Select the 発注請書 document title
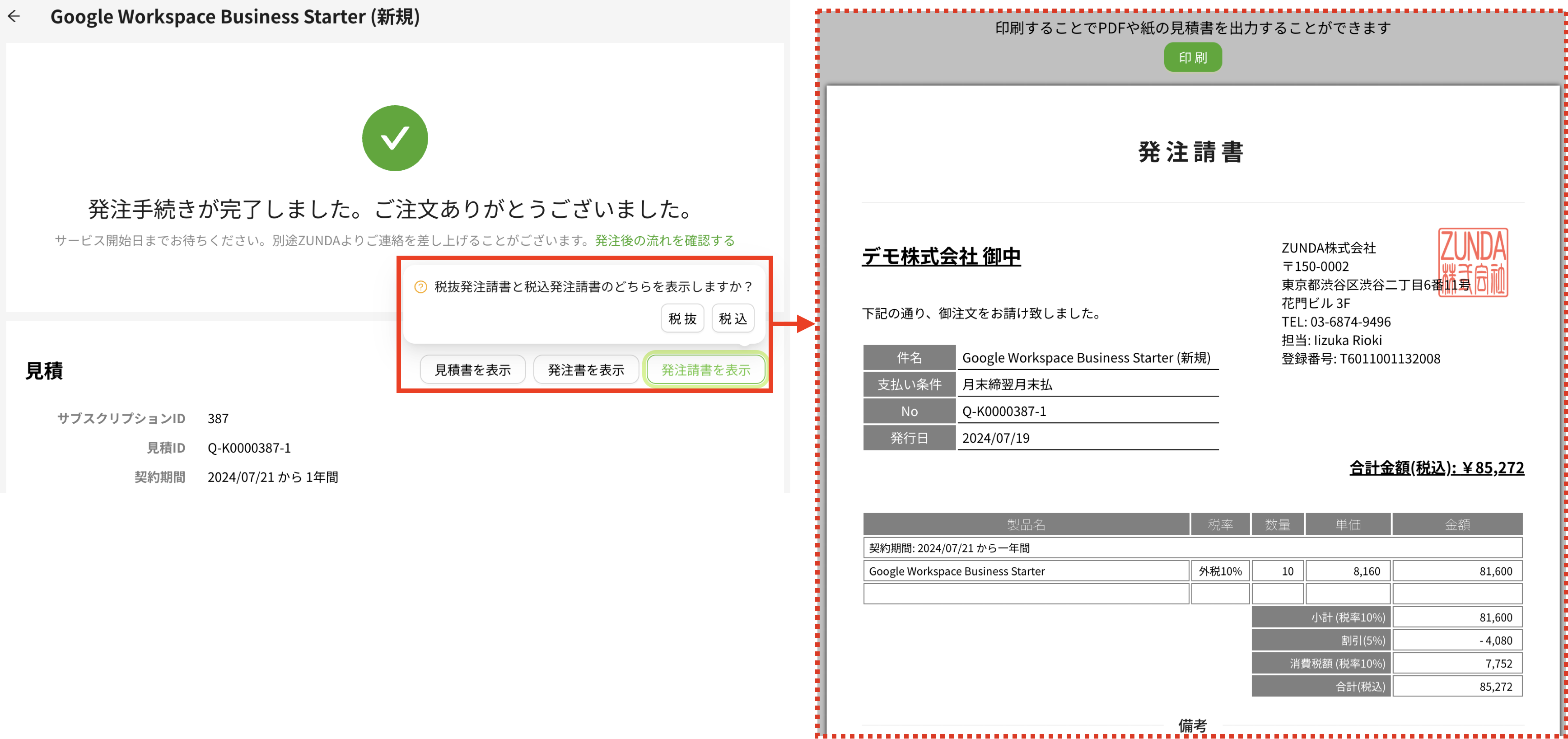The image size is (1568, 739). (1191, 152)
